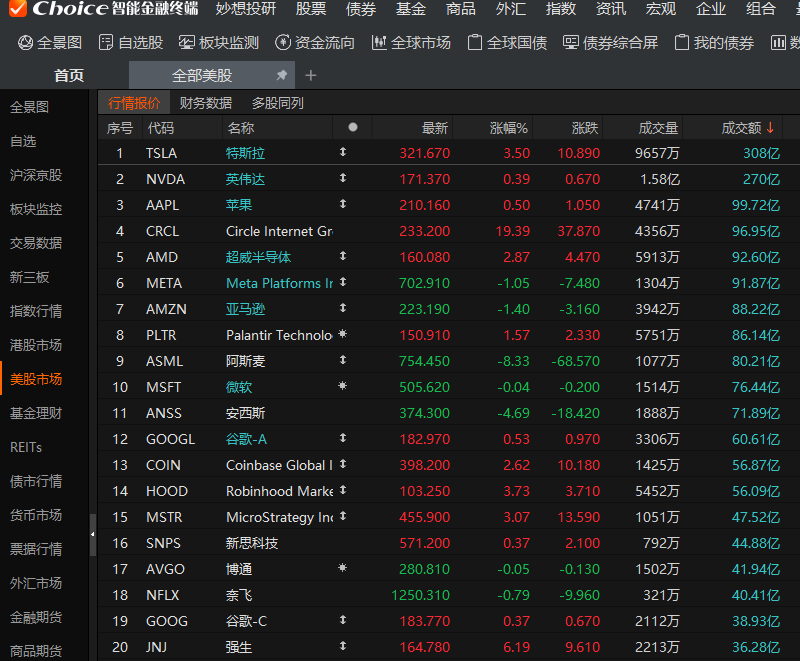Open 金融期货 in sidebar
This screenshot has height=661, width=800.
(36, 617)
